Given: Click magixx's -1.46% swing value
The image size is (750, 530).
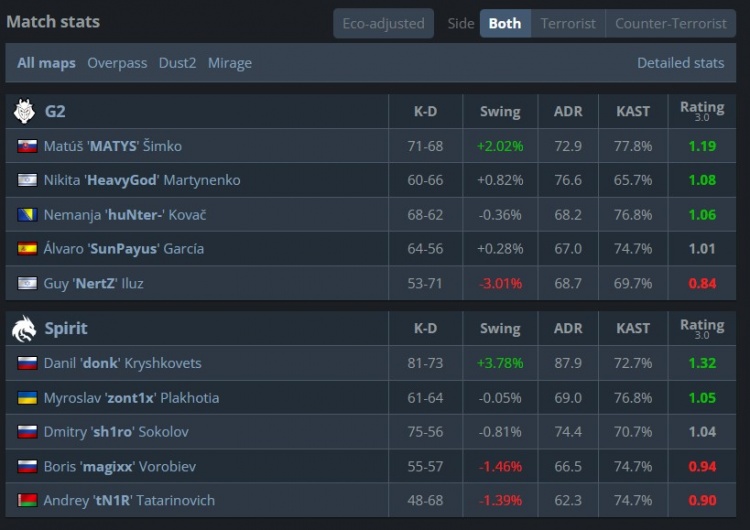Looking at the screenshot, I should tap(500, 466).
